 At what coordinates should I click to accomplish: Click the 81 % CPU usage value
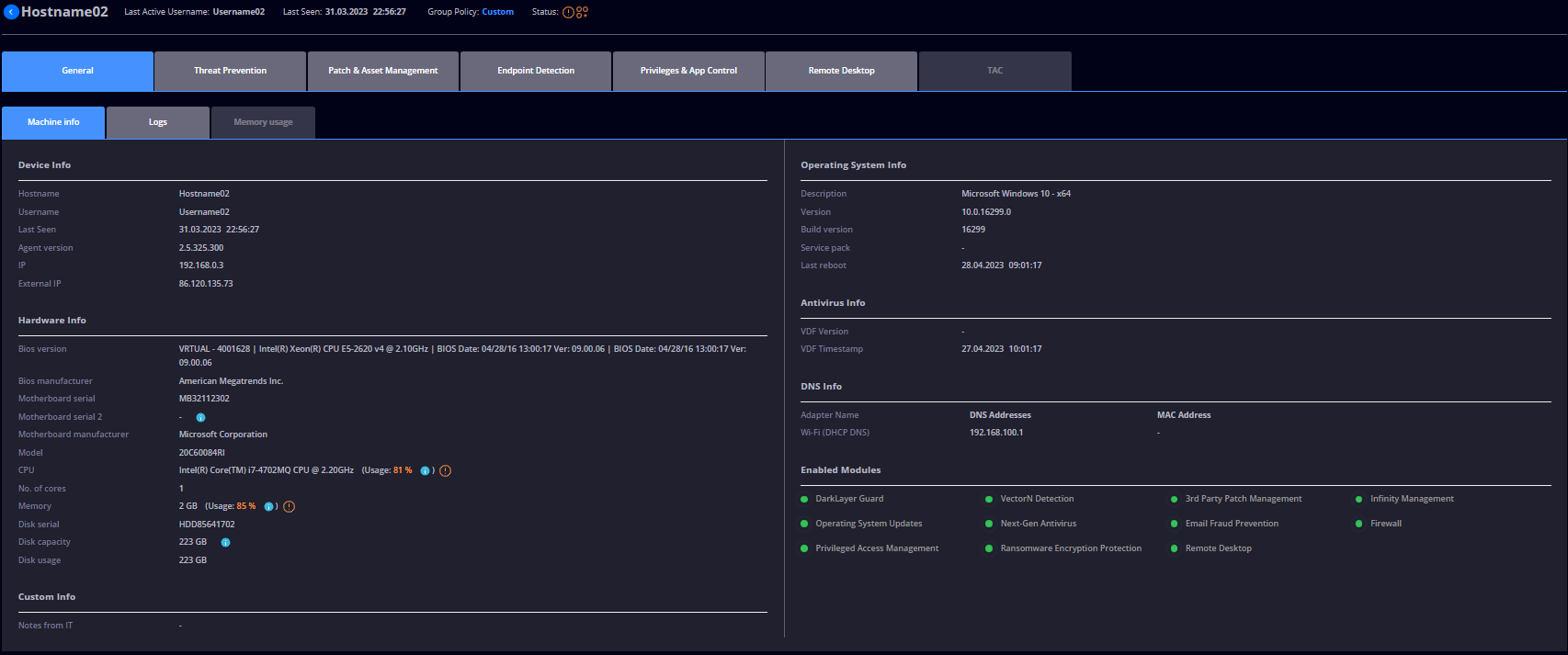click(x=403, y=470)
